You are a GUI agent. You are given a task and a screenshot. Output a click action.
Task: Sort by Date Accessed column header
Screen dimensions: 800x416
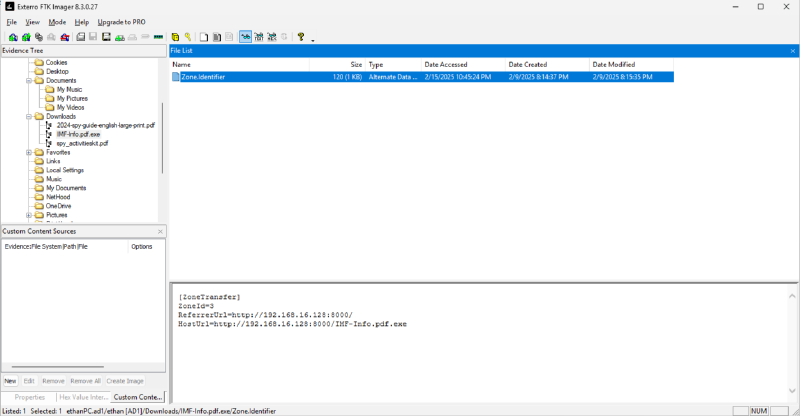pyautogui.click(x=463, y=64)
